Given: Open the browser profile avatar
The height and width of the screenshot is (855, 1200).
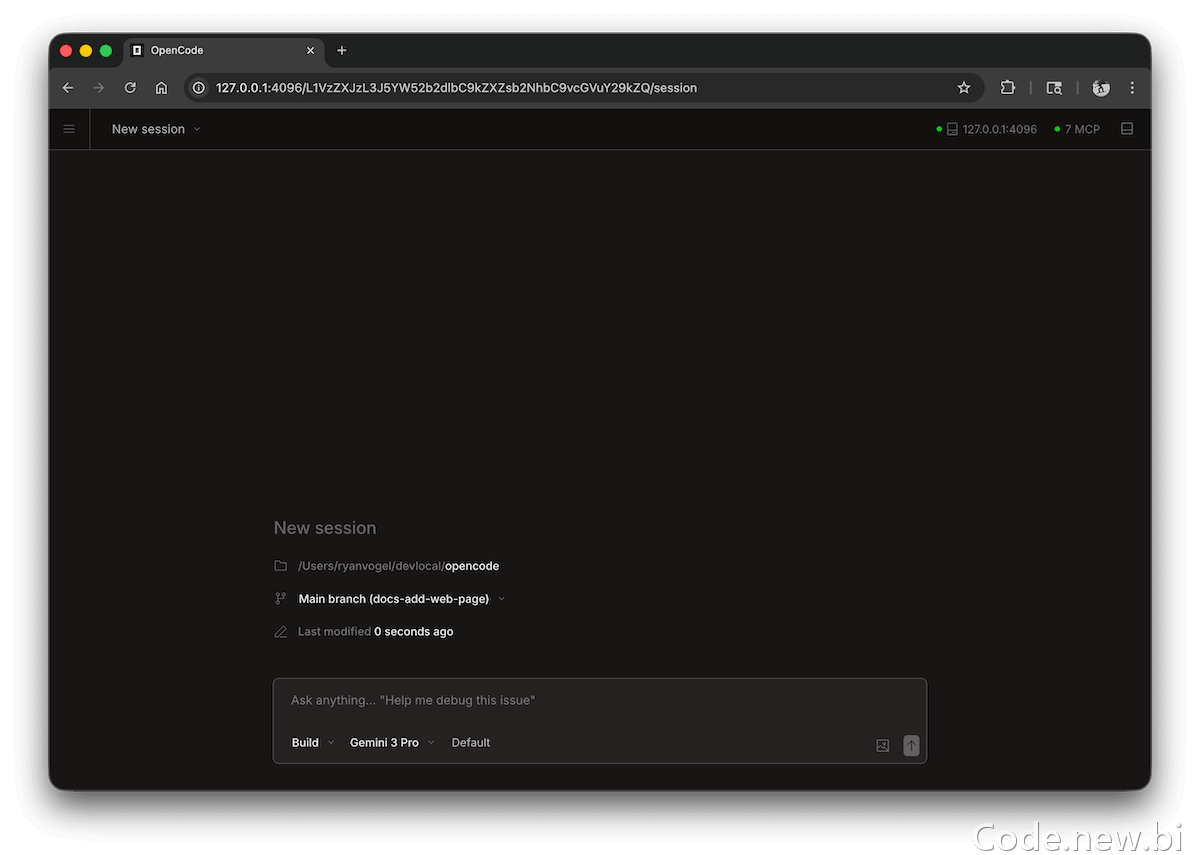Looking at the screenshot, I should pos(1101,88).
